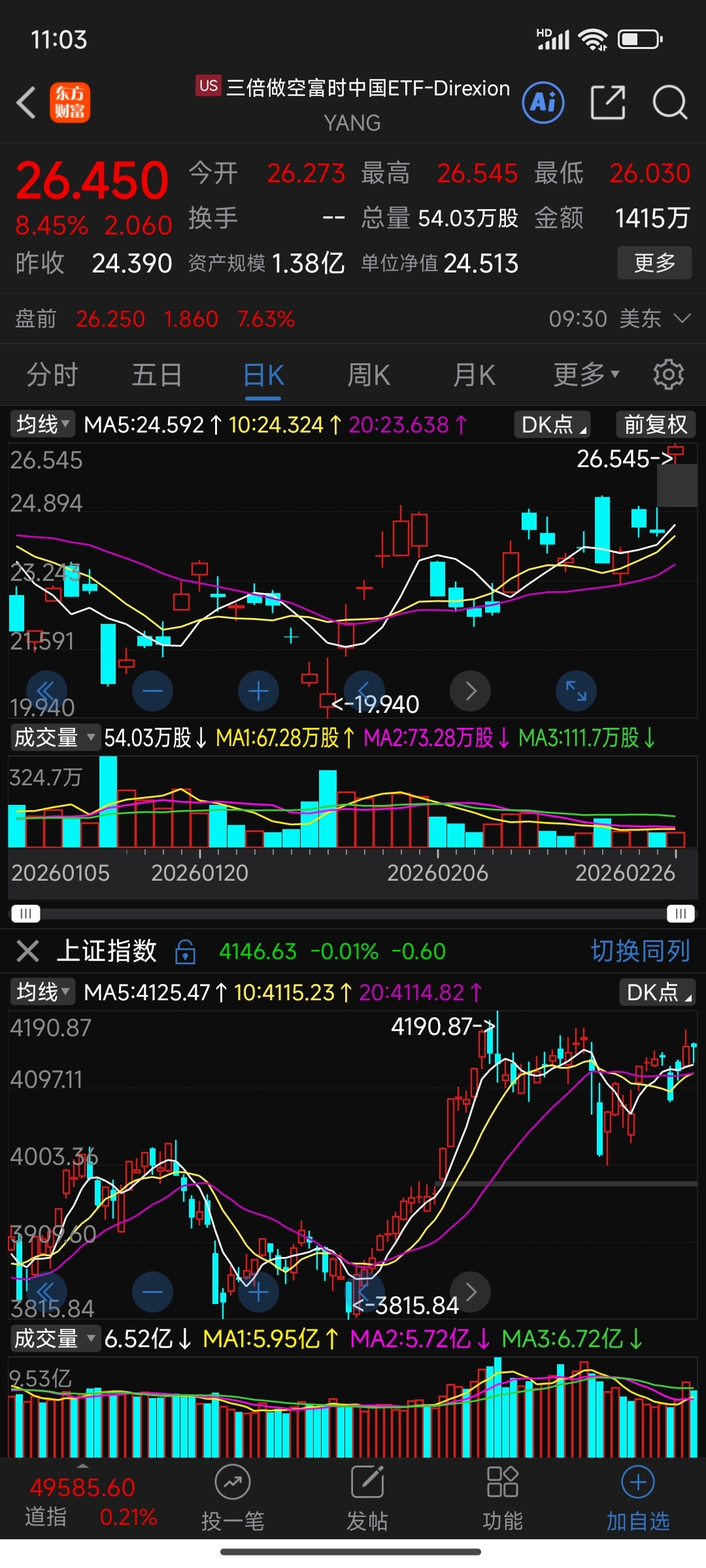The width and height of the screenshot is (706, 1568).
Task: Open 前复权 adjustment selector
Action: point(656,425)
